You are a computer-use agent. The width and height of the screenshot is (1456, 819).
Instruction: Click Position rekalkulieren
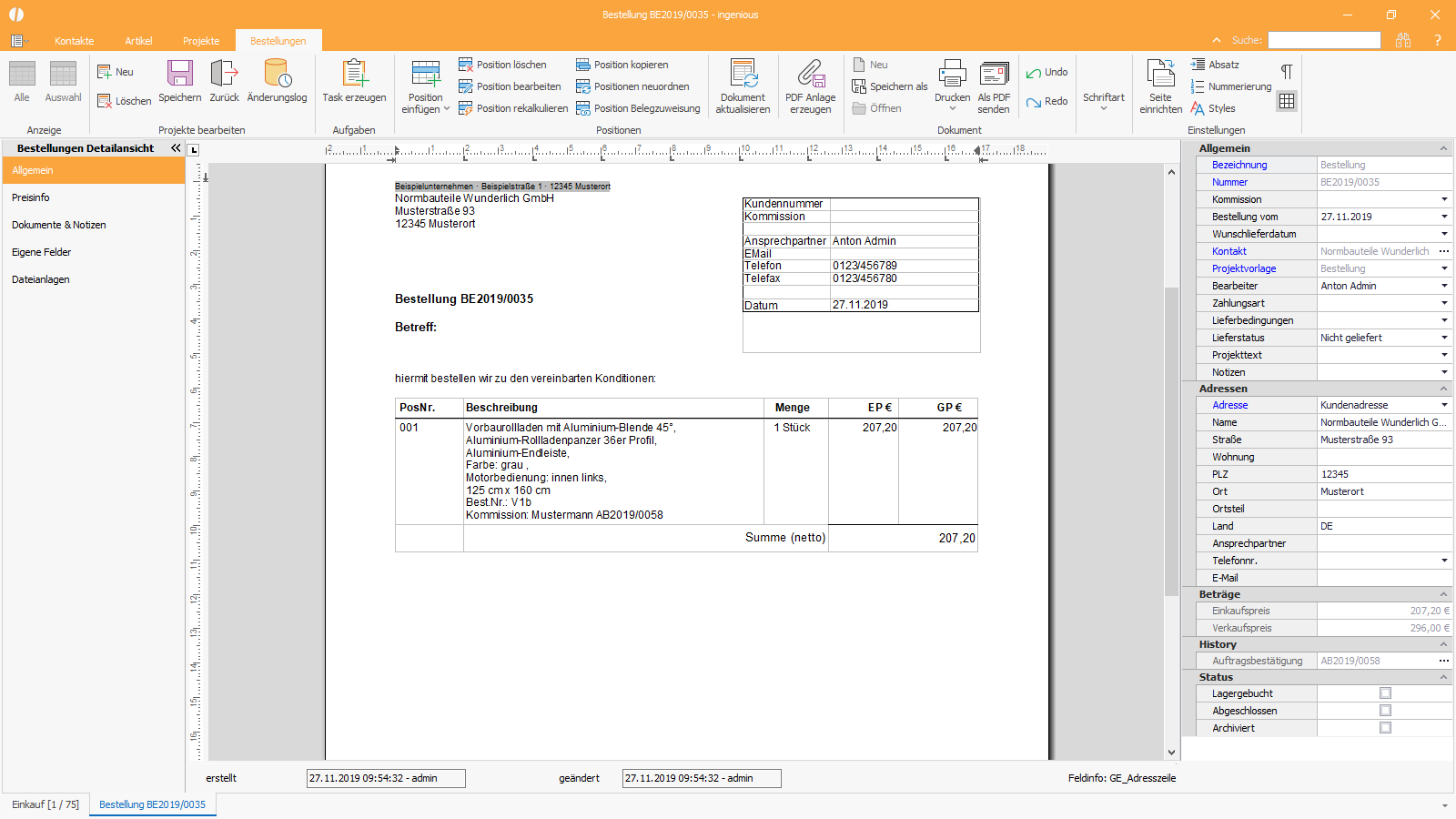(x=513, y=108)
